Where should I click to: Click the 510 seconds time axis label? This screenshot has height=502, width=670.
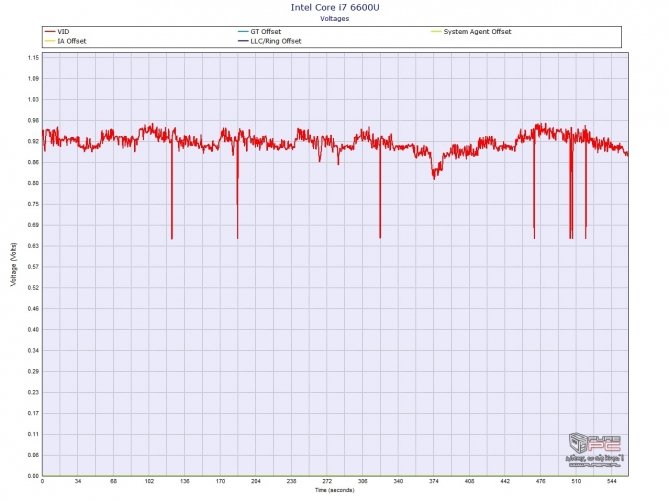click(x=576, y=481)
